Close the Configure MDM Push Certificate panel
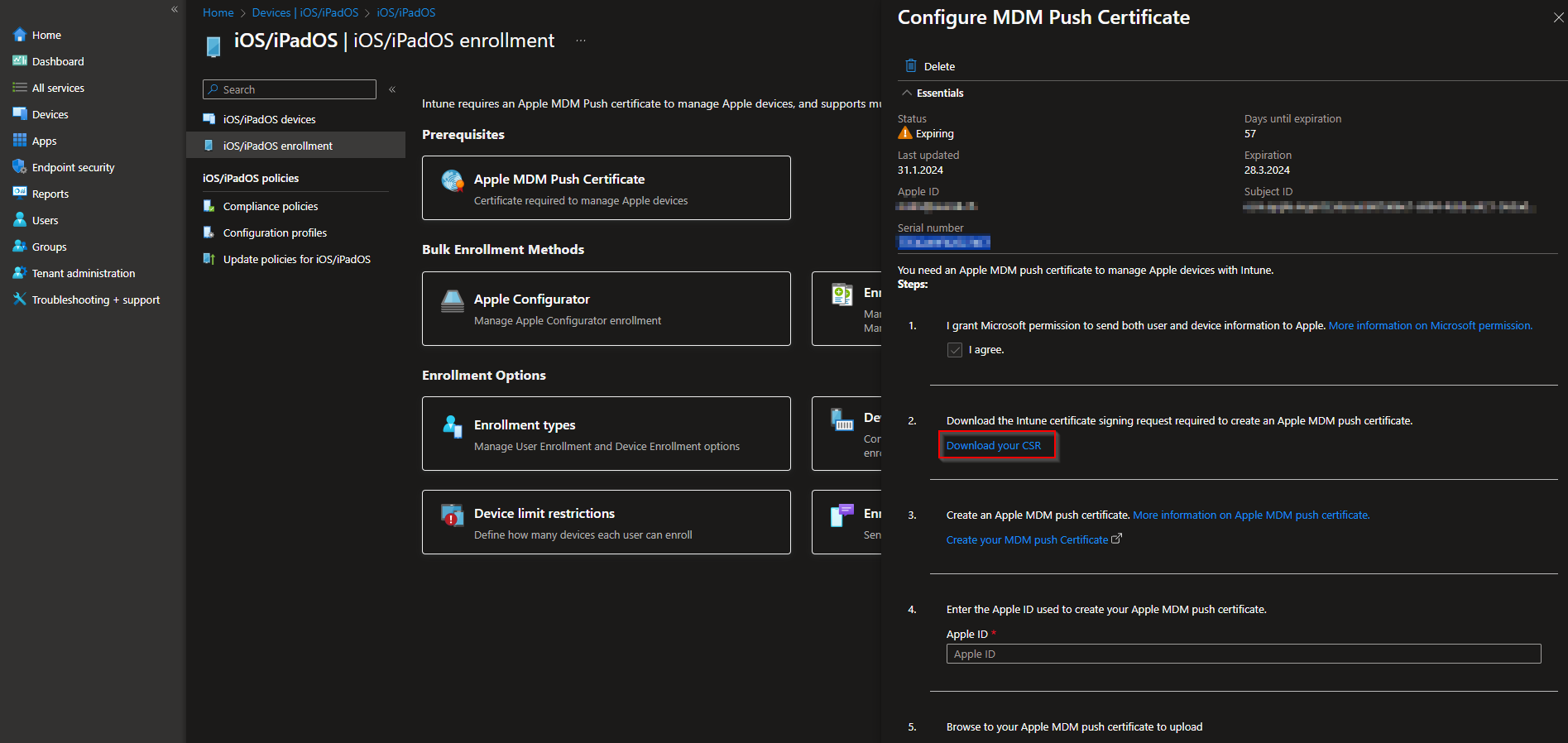1568x743 pixels. click(1559, 17)
